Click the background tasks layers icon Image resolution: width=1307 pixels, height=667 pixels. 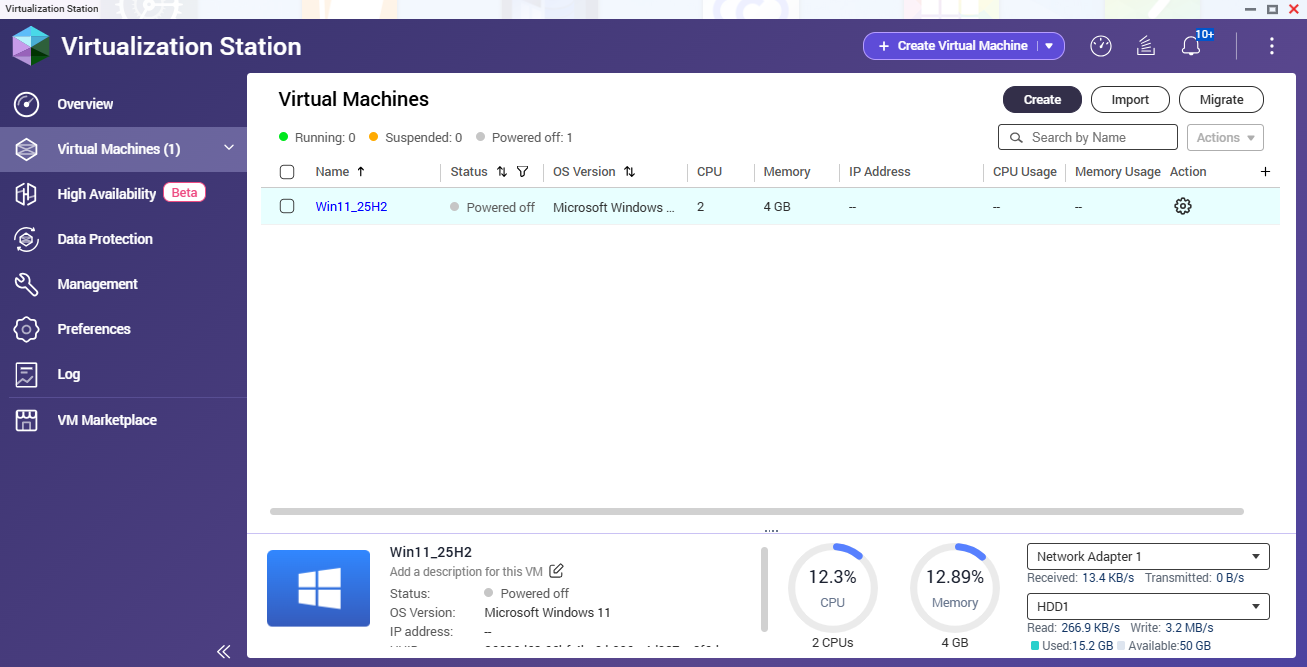click(1146, 46)
